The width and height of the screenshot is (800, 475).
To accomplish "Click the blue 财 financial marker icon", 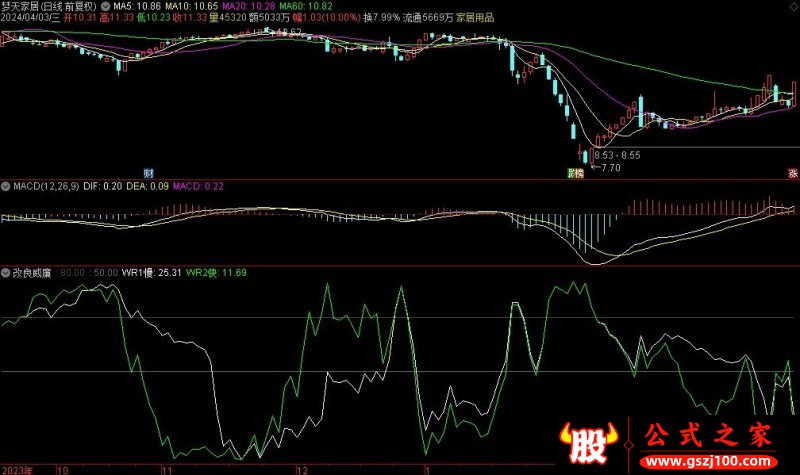I will click(x=148, y=173).
